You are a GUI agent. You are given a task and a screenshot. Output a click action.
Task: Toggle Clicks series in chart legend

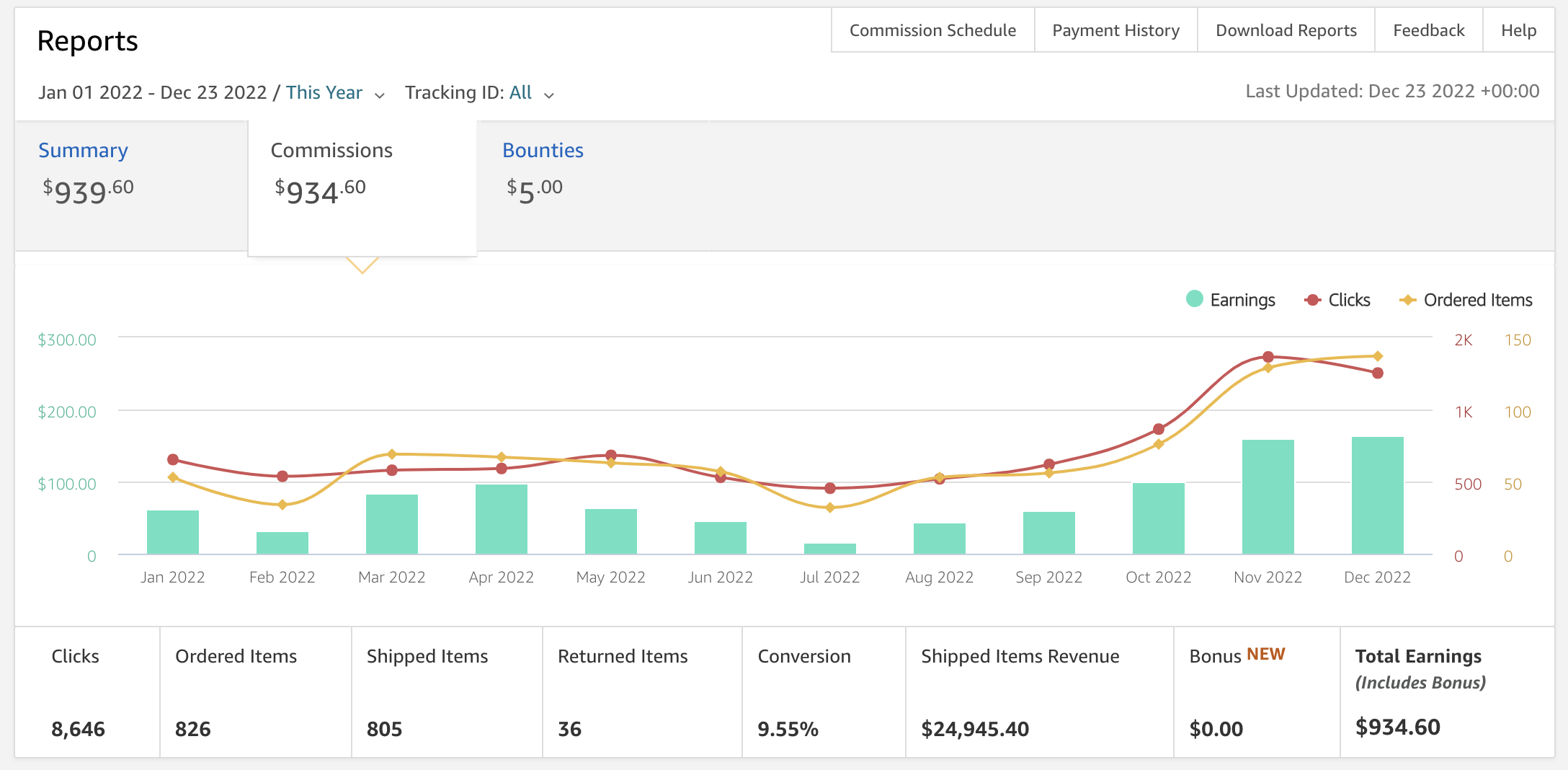pos(1337,299)
